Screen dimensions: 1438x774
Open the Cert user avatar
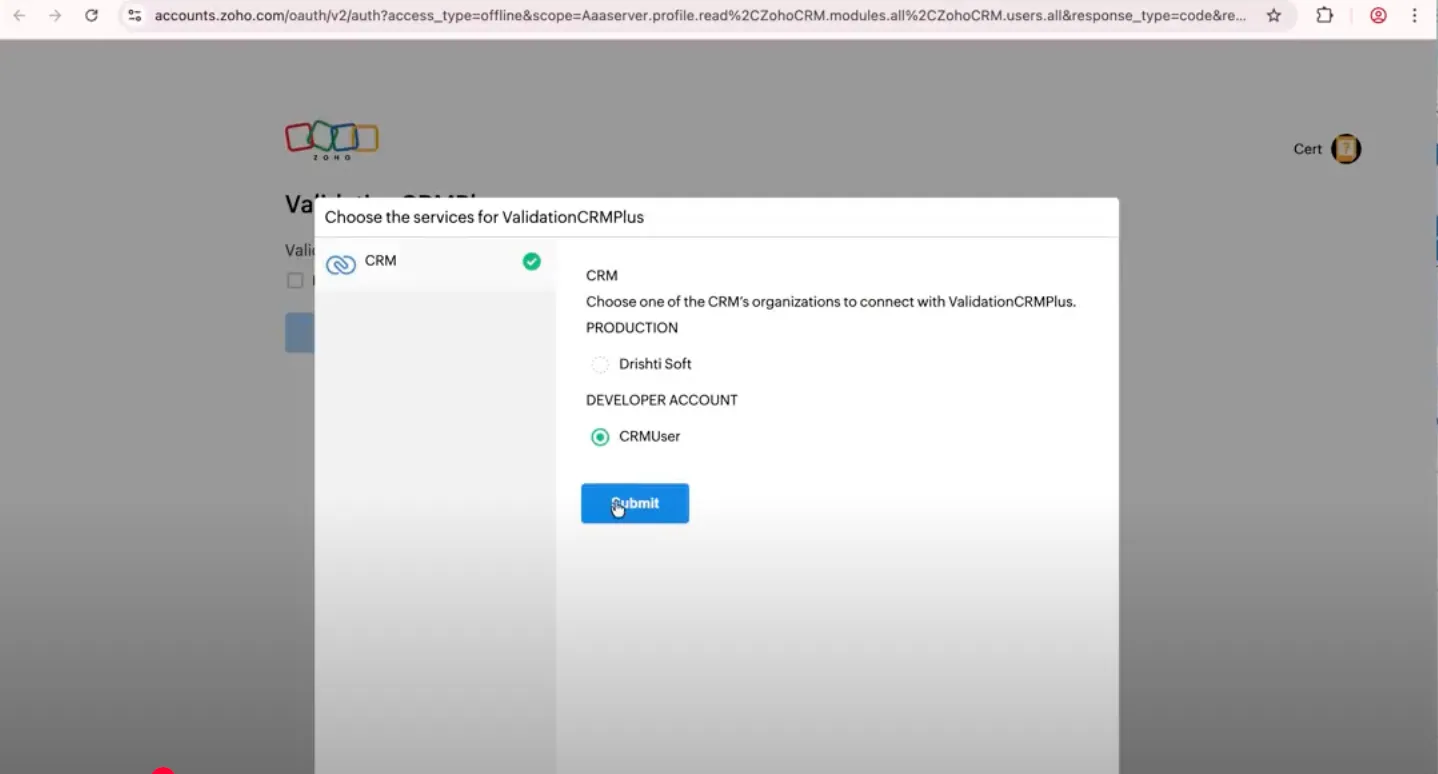pos(1346,149)
